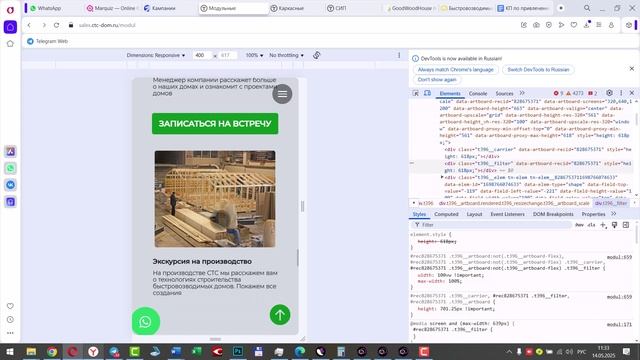
Task: Click the green WhatsApp floating button on the page
Action: click(146, 321)
